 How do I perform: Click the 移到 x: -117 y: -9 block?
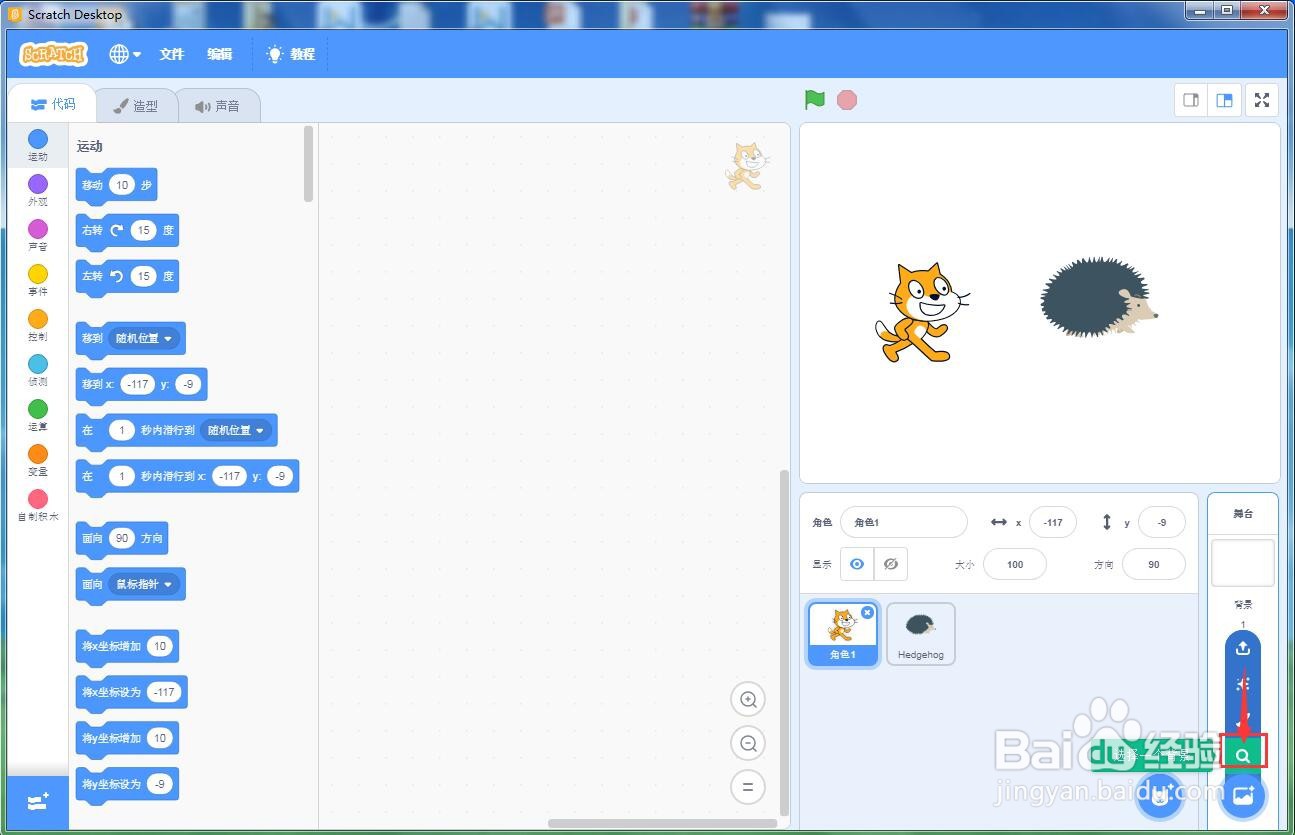(x=141, y=385)
